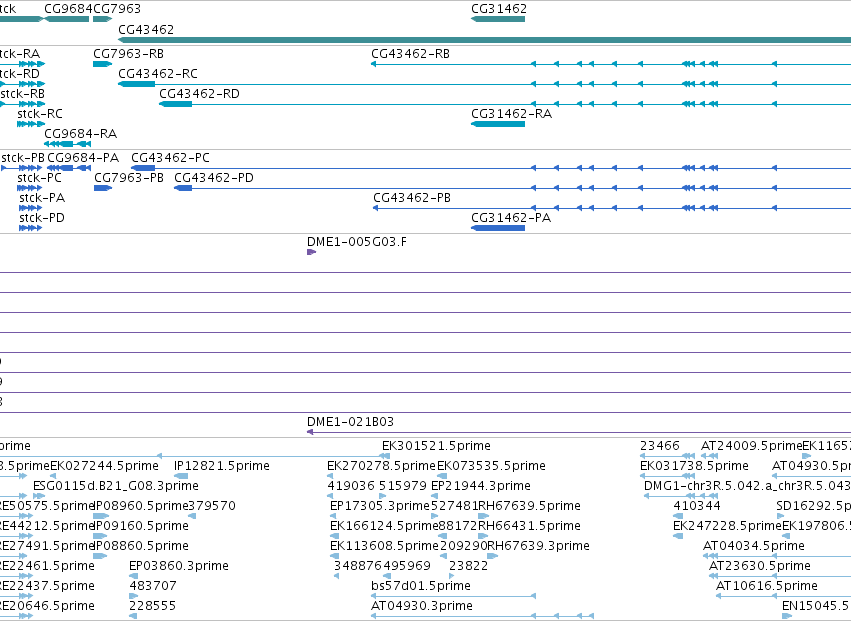This screenshot has width=851, height=621.
Task: Select the CG43462-RB transcript label
Action: [x=410, y=54]
